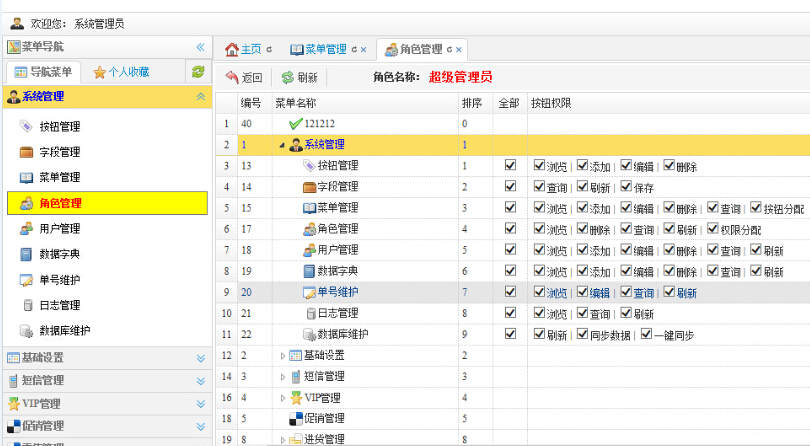This screenshot has width=810, height=446.
Task: Click the 日志管理 icon in grid row 10
Action: tap(311, 313)
